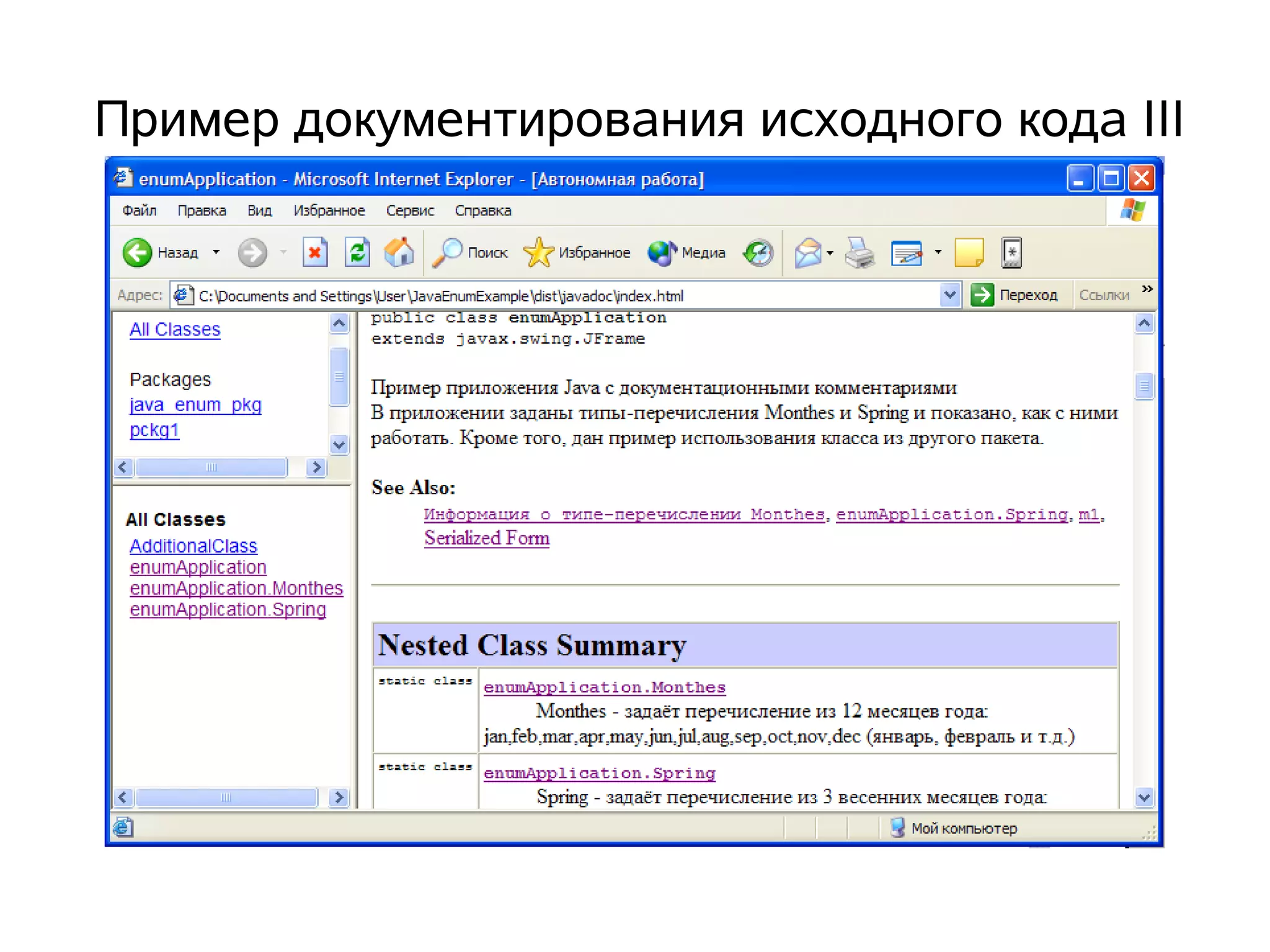The width and height of the screenshot is (1270, 952).
Task: Click scroll left arrow in the classes frame
Action: pos(123,797)
